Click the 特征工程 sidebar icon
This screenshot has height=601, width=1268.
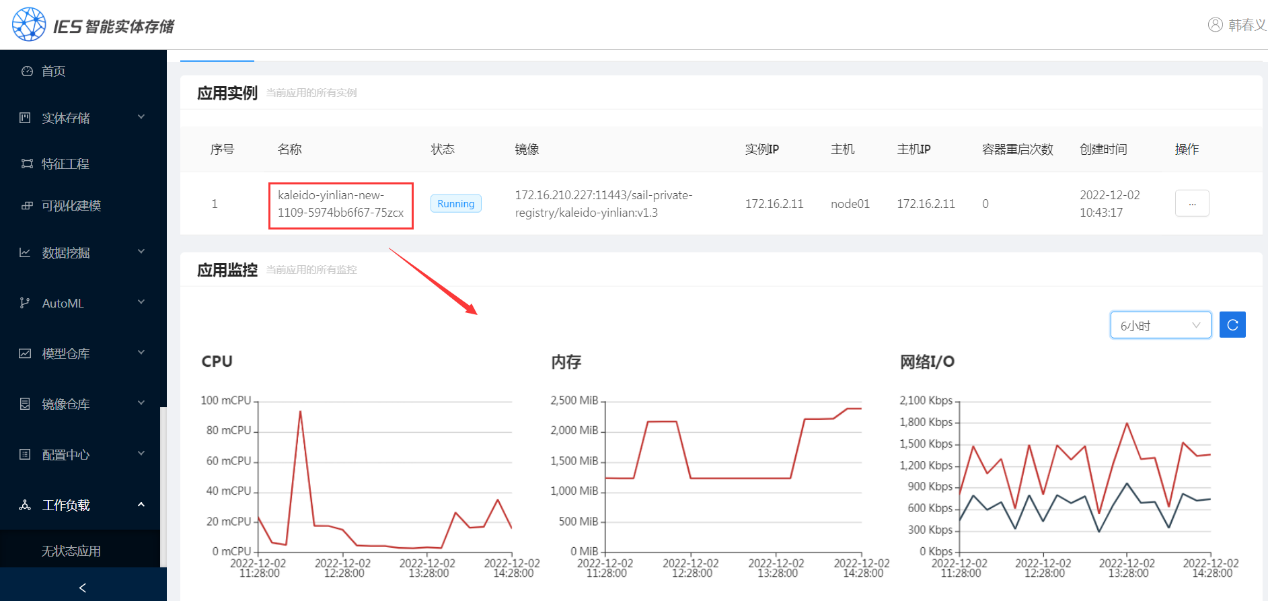(x=27, y=164)
